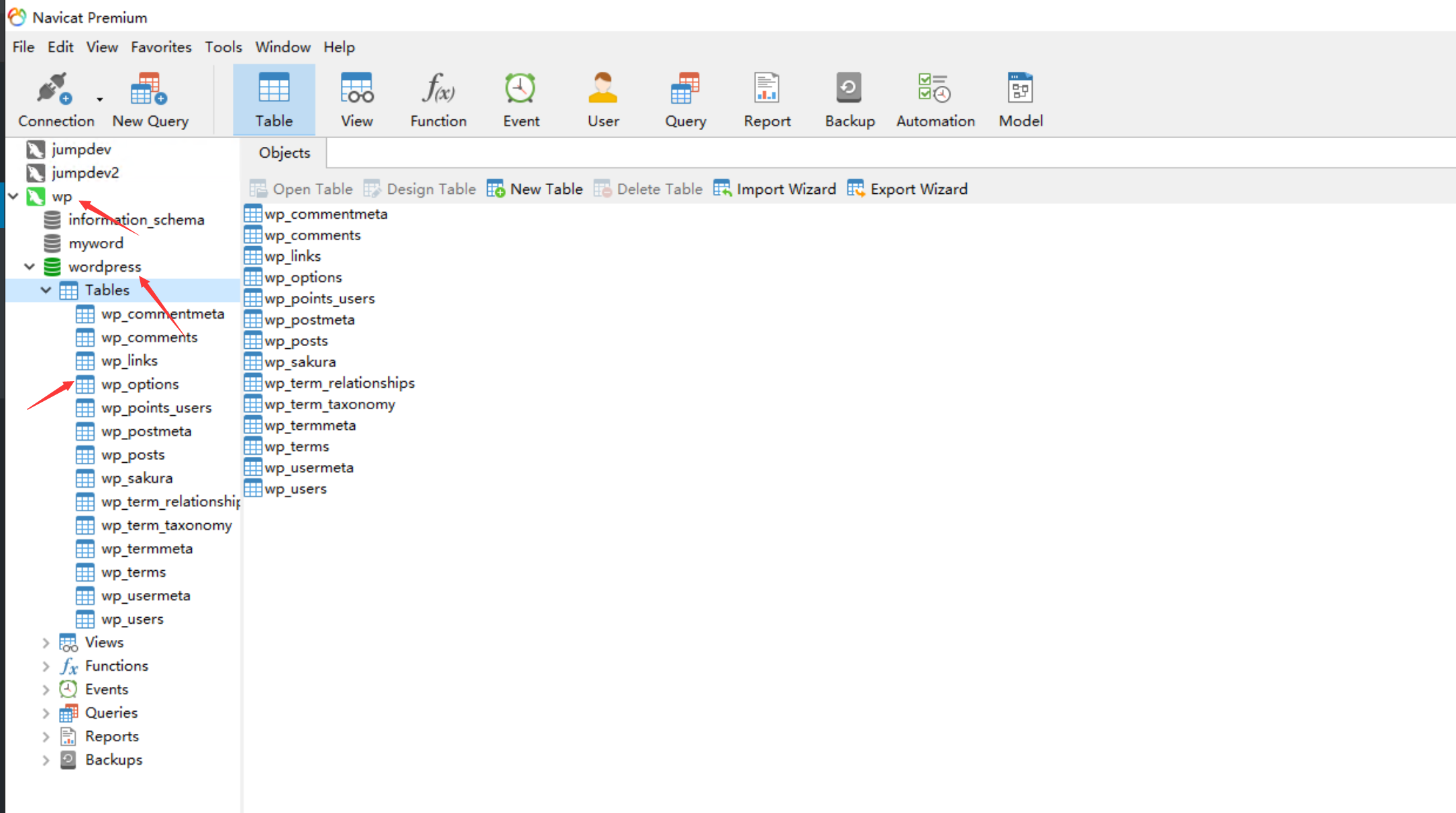Expand the Functions tree node

coord(46,666)
